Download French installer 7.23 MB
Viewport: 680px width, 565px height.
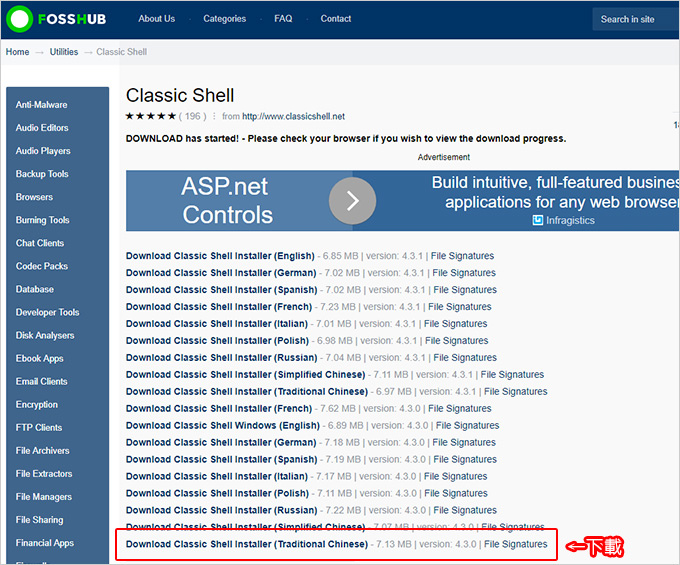point(219,307)
